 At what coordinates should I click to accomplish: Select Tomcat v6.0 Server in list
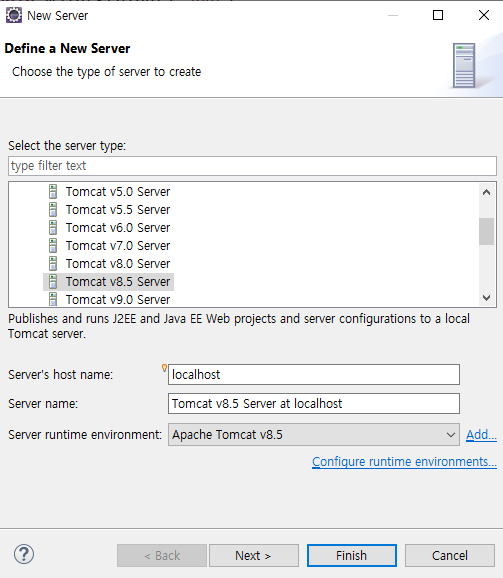118,228
